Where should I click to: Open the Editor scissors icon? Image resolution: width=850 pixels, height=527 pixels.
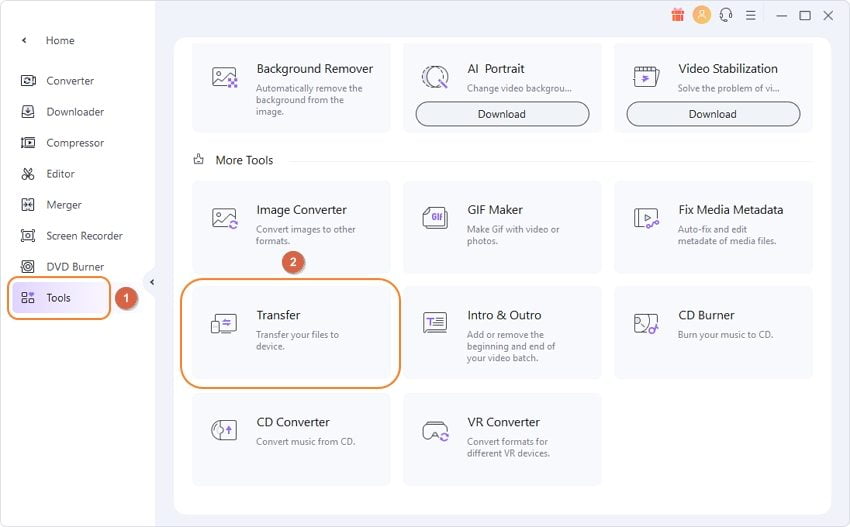pyautogui.click(x=27, y=174)
